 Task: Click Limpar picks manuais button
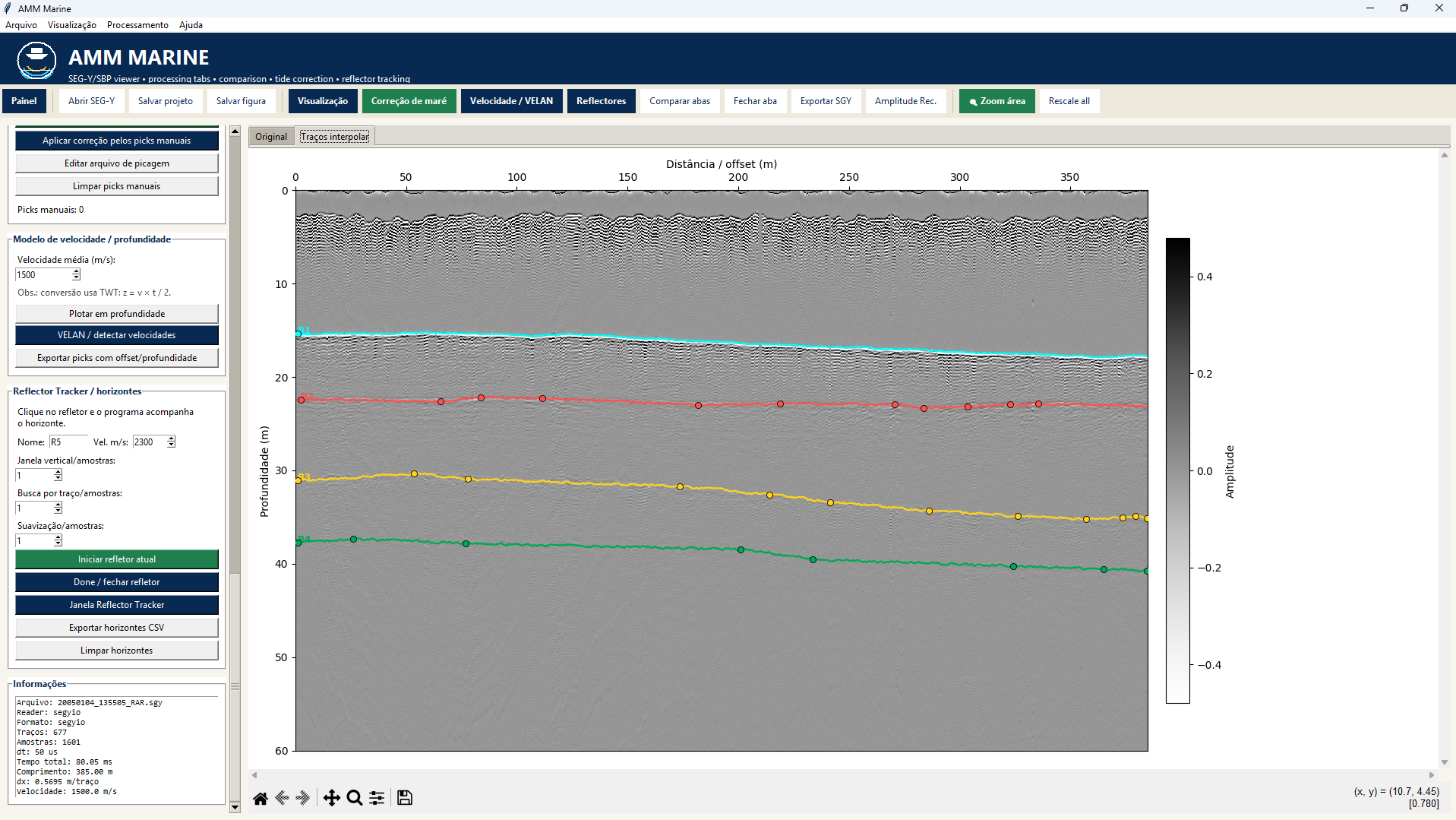pyautogui.click(x=117, y=186)
